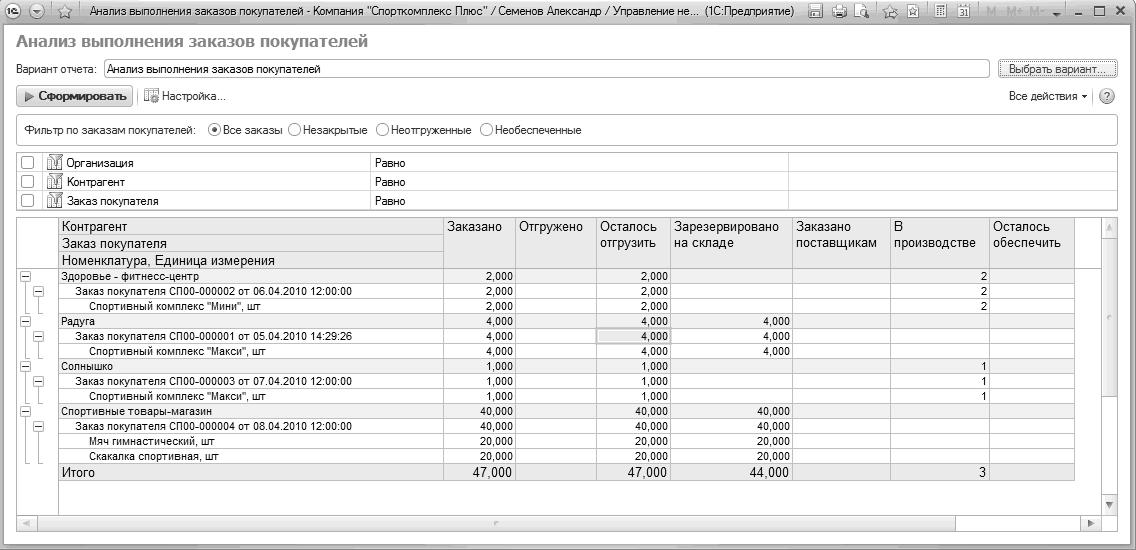1136x550 pixels.
Task: Click the vertical scrollbar up arrow
Action: pos(1108,228)
